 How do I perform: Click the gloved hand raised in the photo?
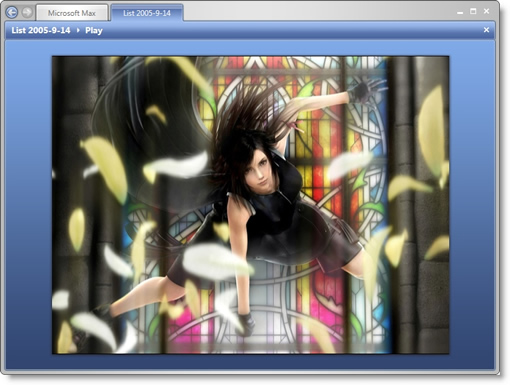tap(362, 91)
